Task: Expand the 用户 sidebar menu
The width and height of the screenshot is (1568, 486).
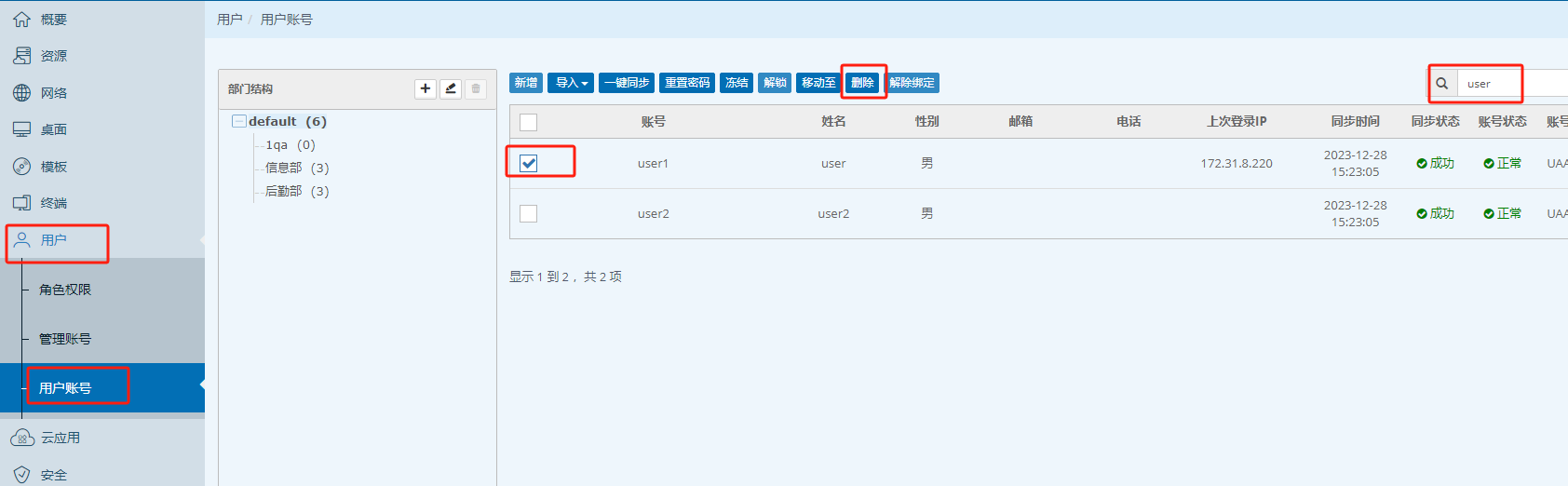Action: pyautogui.click(x=53, y=240)
